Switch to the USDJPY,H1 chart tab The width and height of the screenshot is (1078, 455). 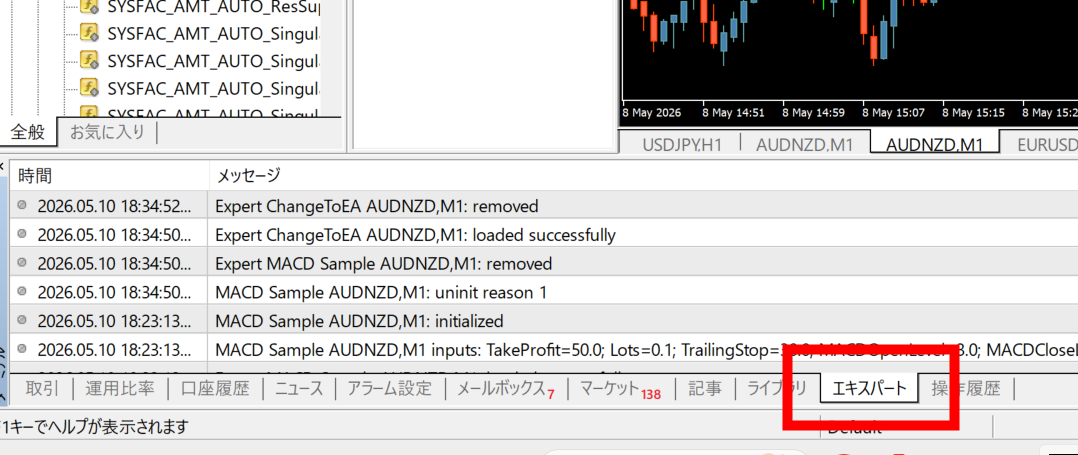click(681, 145)
